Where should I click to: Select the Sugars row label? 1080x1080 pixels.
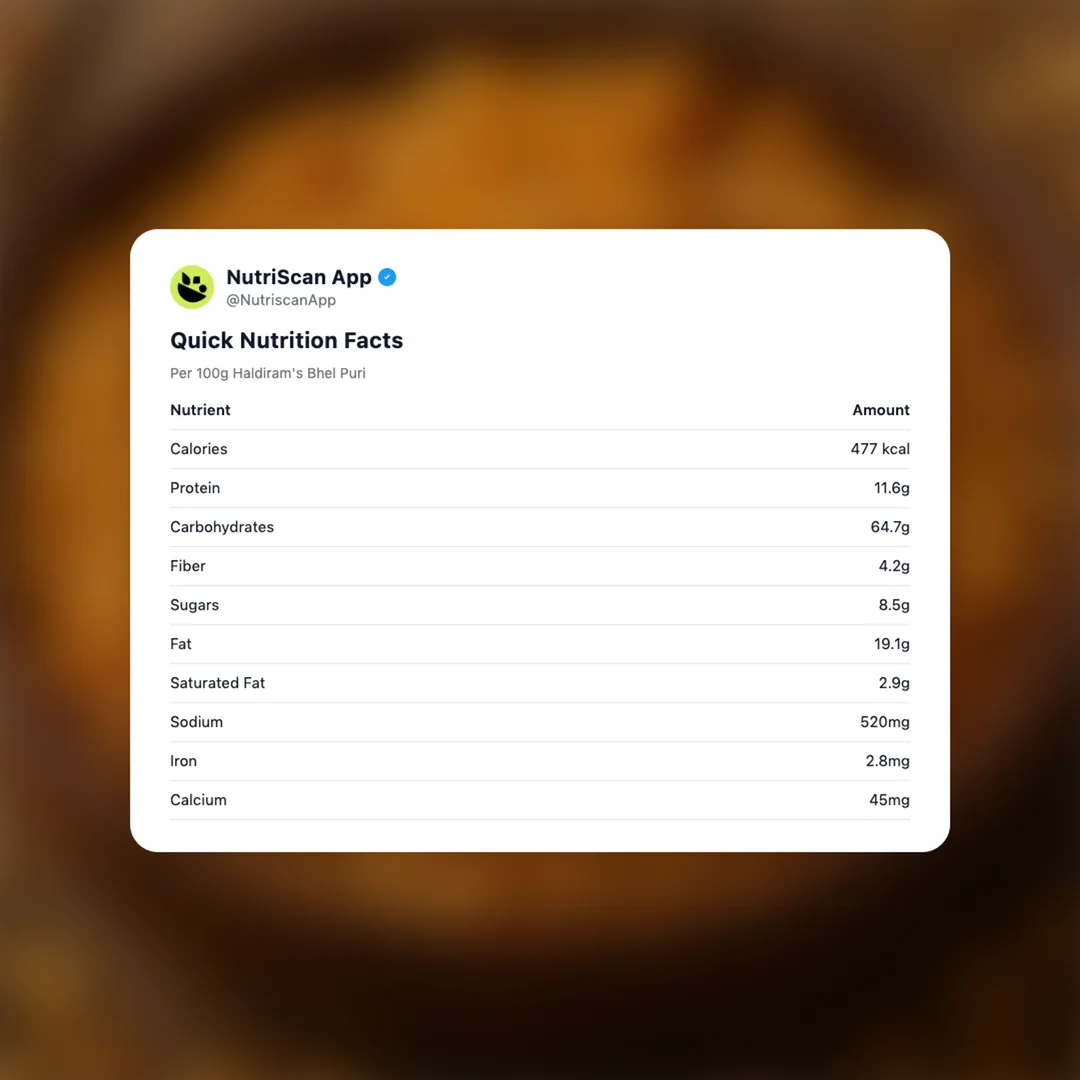[194, 605]
